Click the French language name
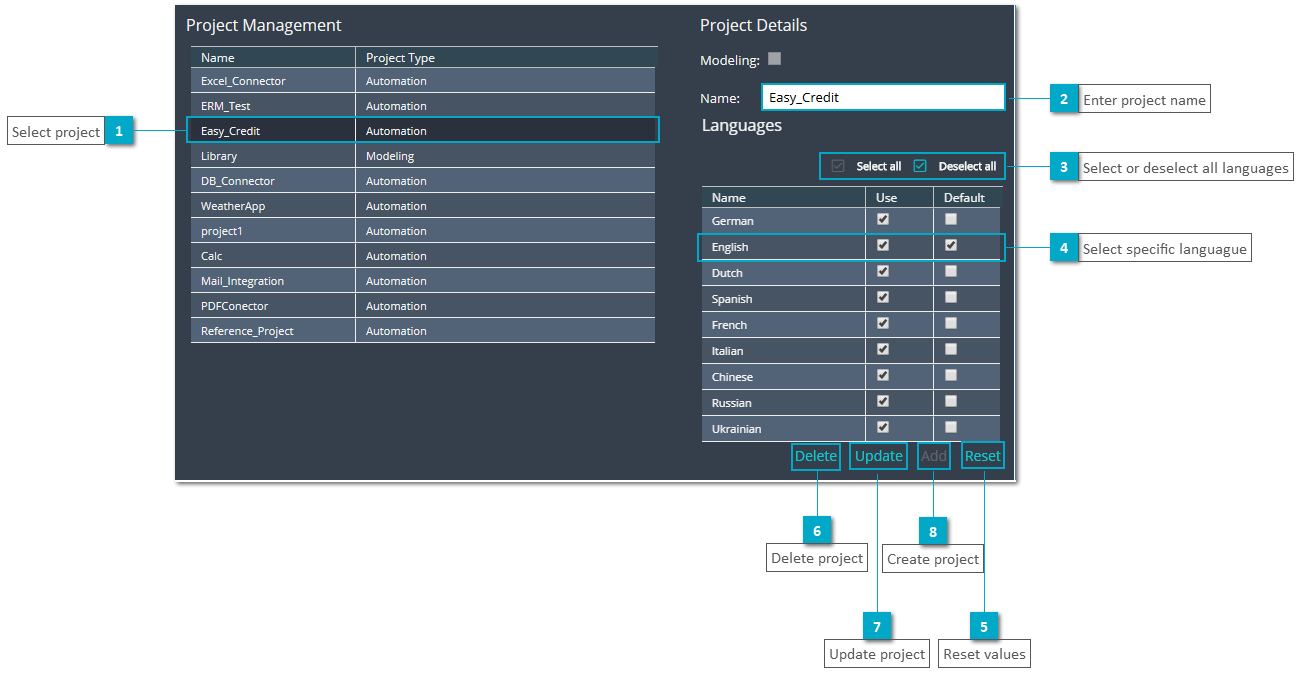 pos(729,325)
